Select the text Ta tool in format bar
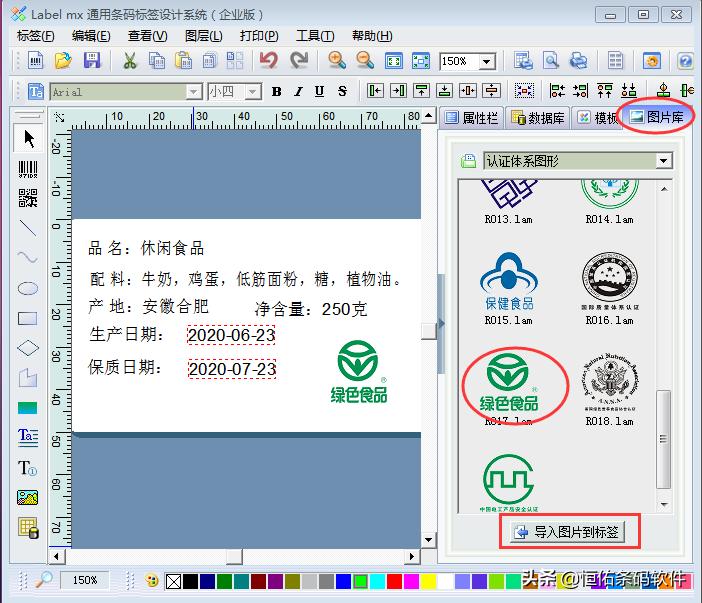Viewport: 702px width, 603px height. [x=35, y=92]
